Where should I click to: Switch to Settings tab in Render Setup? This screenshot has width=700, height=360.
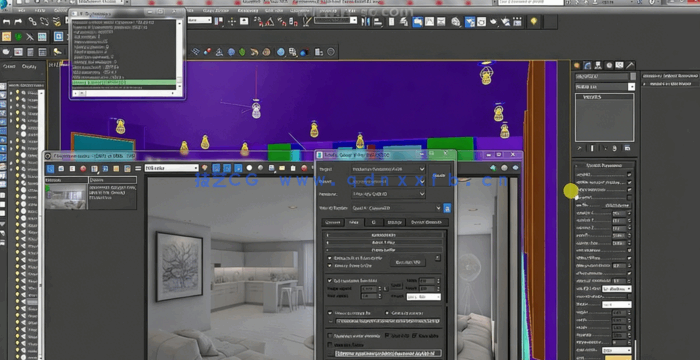[x=394, y=222]
